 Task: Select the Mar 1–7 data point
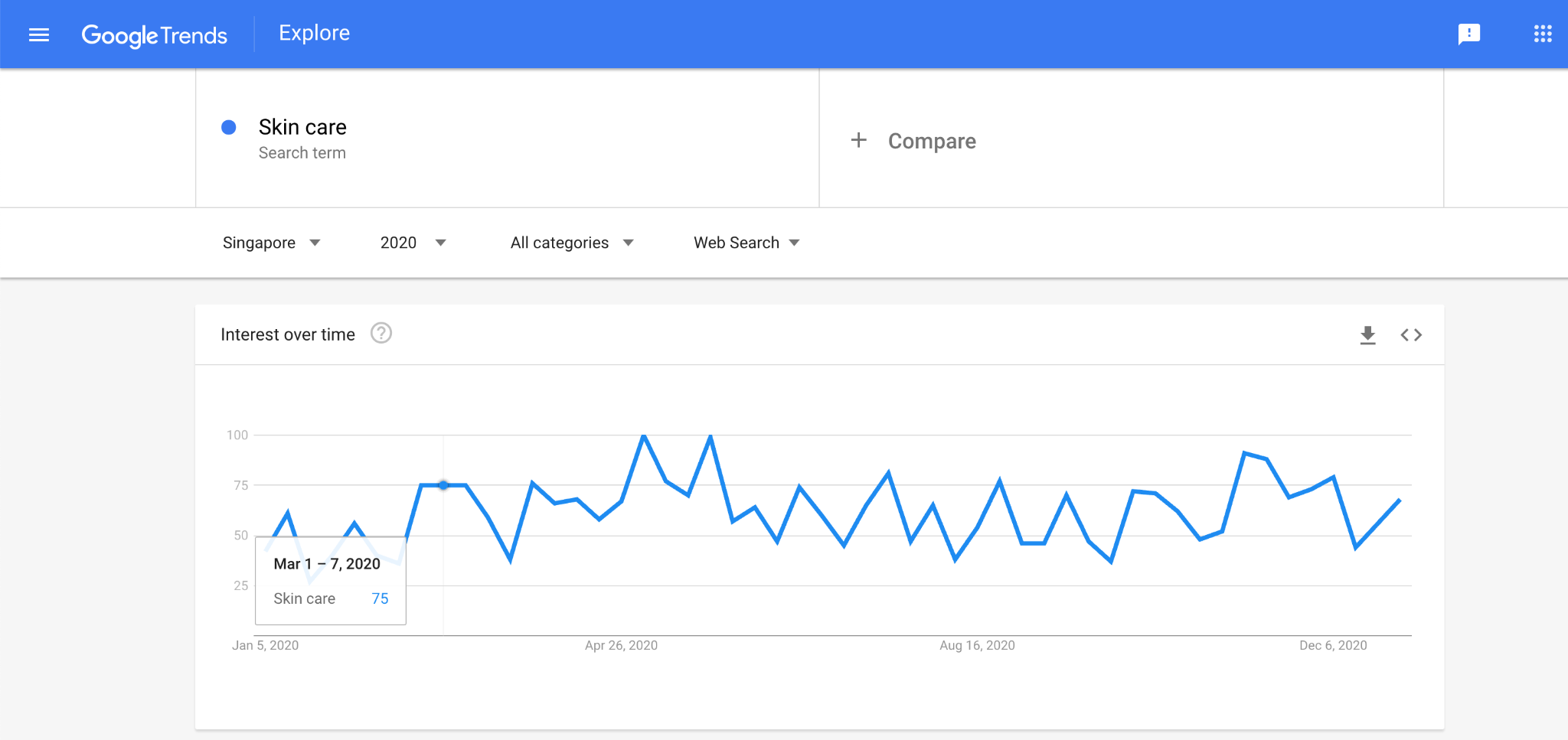pyautogui.click(x=443, y=485)
